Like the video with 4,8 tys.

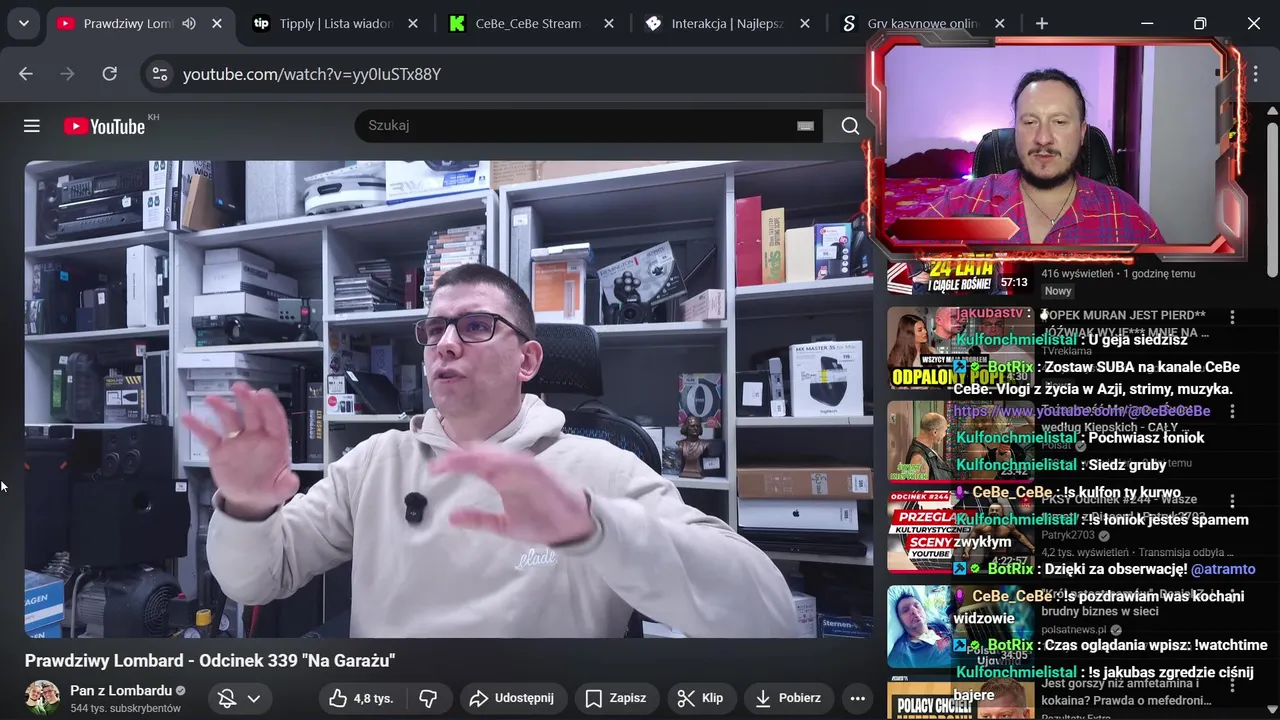[361, 698]
